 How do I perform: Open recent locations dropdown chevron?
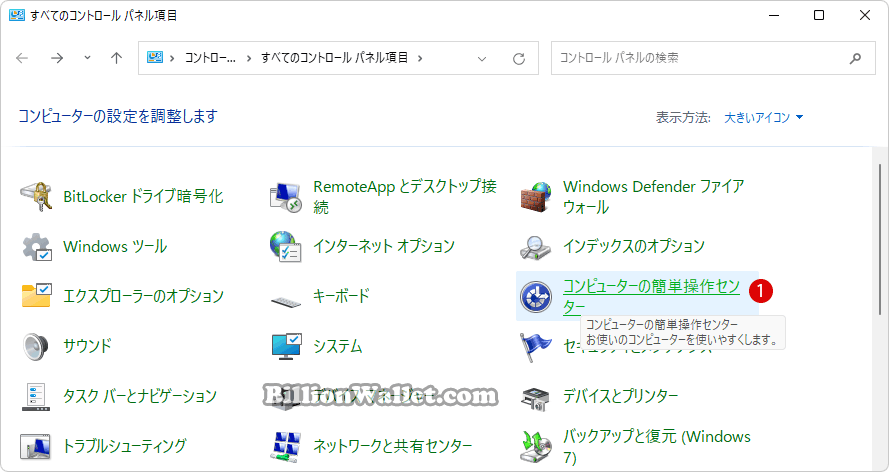coord(87,58)
